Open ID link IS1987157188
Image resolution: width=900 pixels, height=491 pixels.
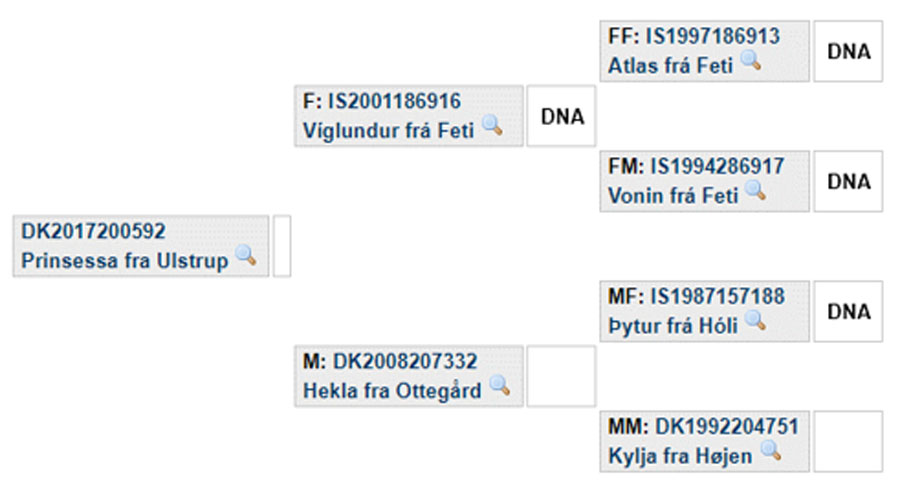[x=717, y=297]
